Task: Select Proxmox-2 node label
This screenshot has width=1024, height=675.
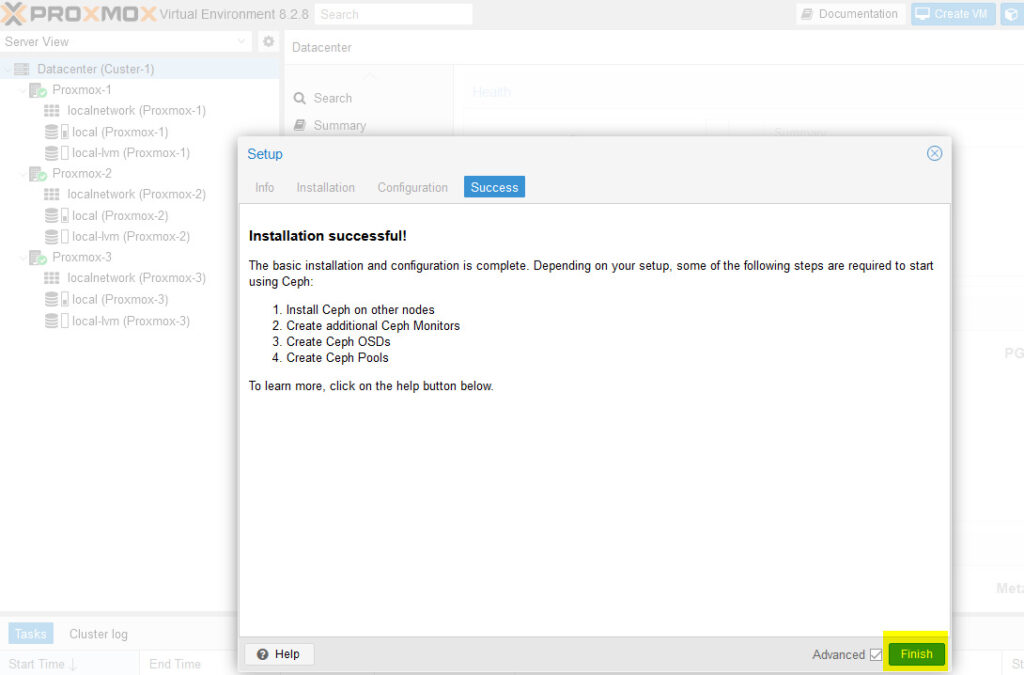Action: [82, 174]
